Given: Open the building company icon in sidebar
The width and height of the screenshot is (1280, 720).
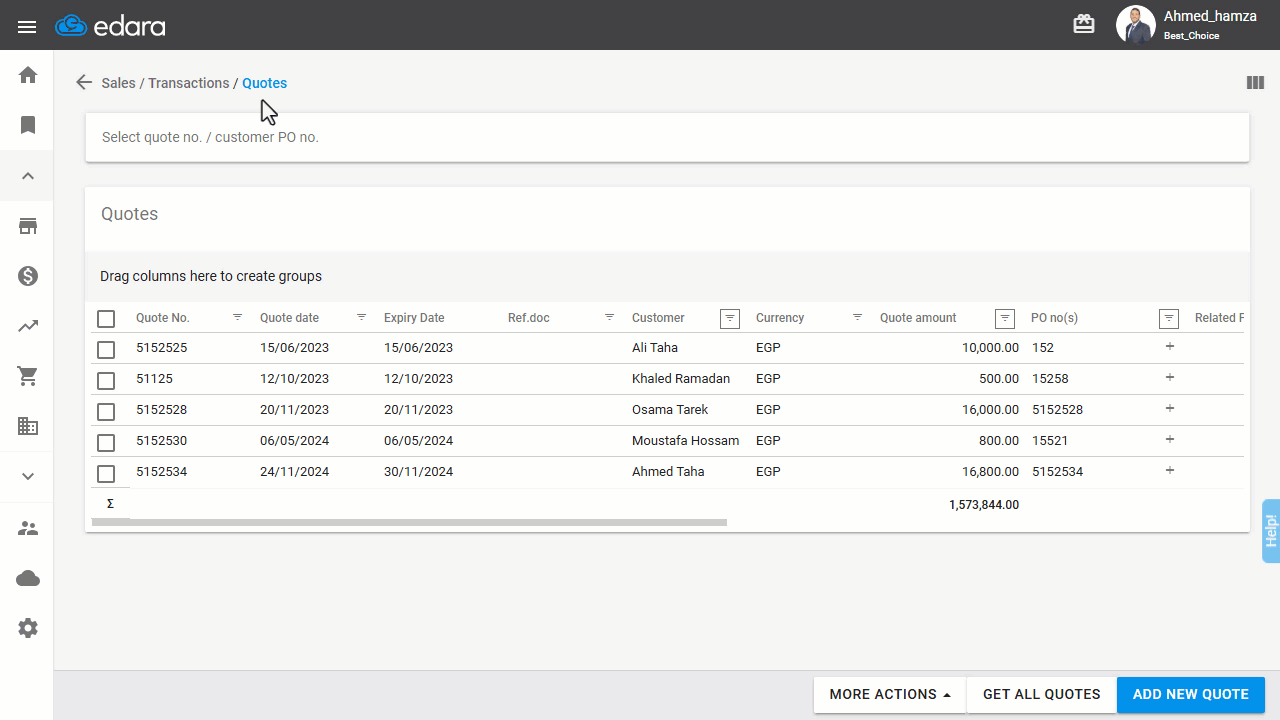Looking at the screenshot, I should 28,426.
